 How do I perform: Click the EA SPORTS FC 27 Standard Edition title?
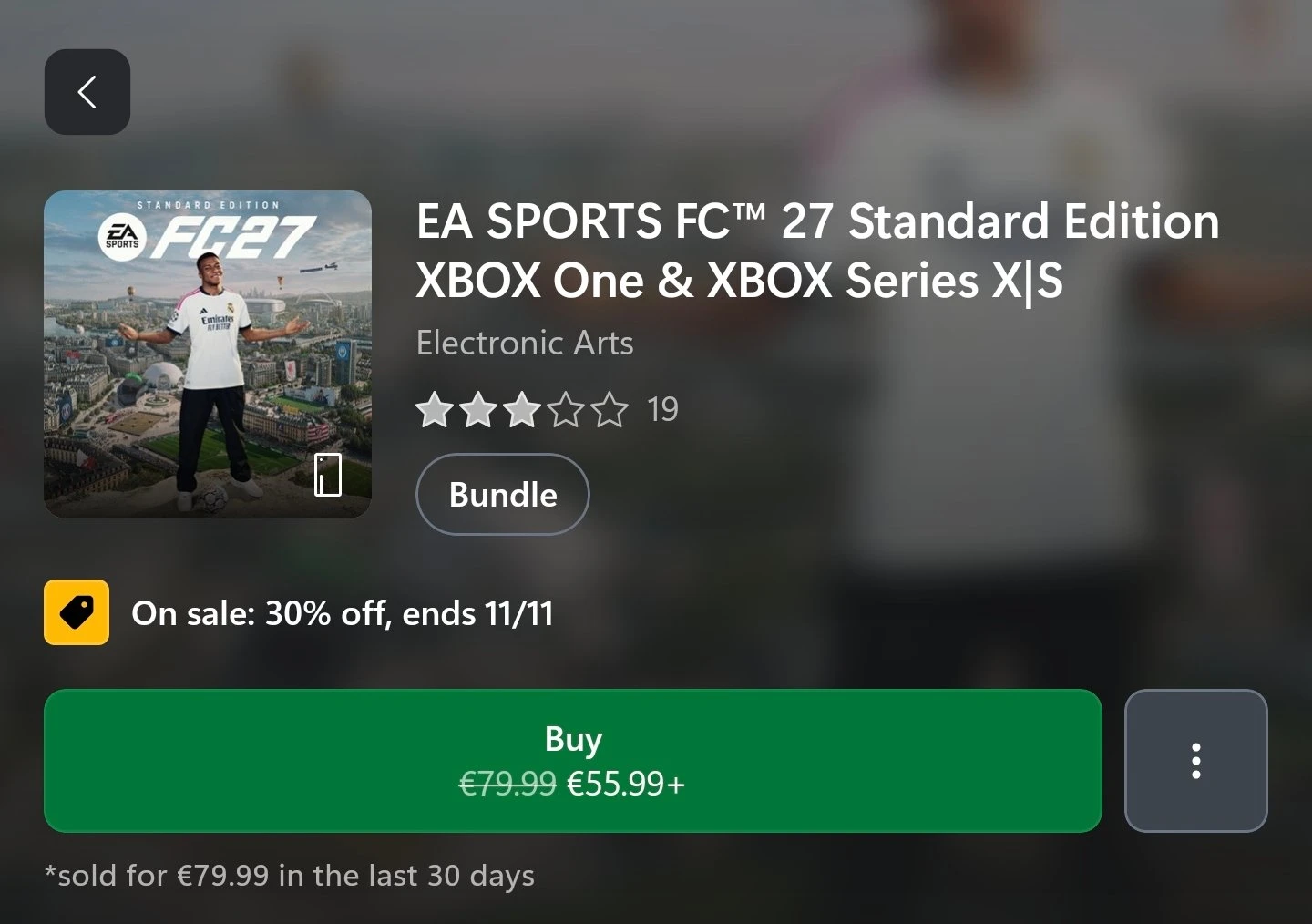coord(817,251)
